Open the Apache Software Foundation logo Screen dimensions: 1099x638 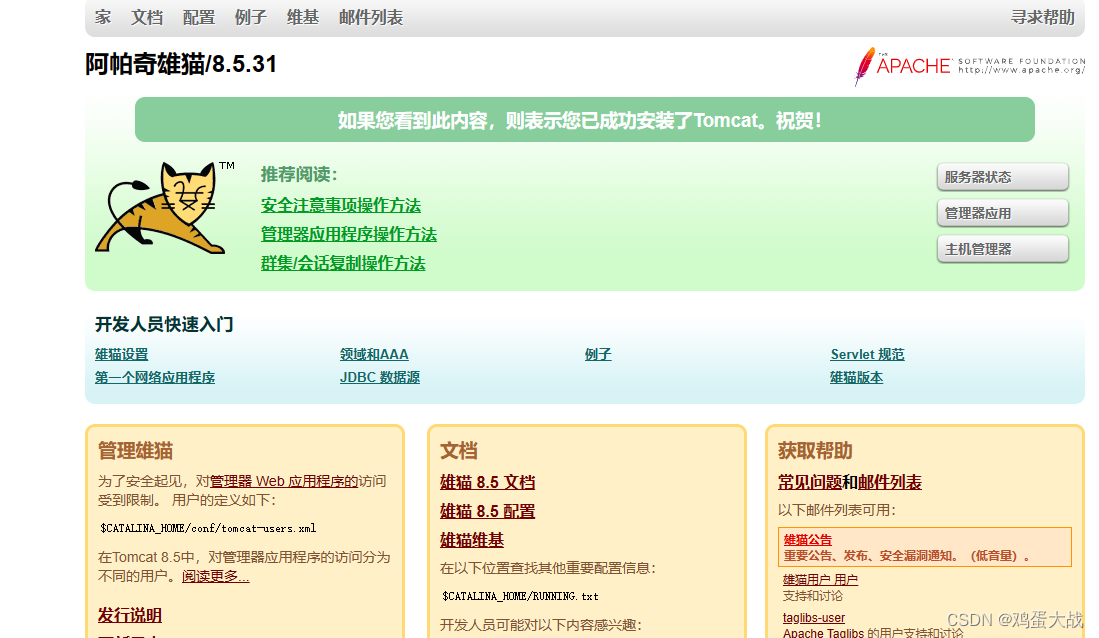pyautogui.click(x=969, y=66)
